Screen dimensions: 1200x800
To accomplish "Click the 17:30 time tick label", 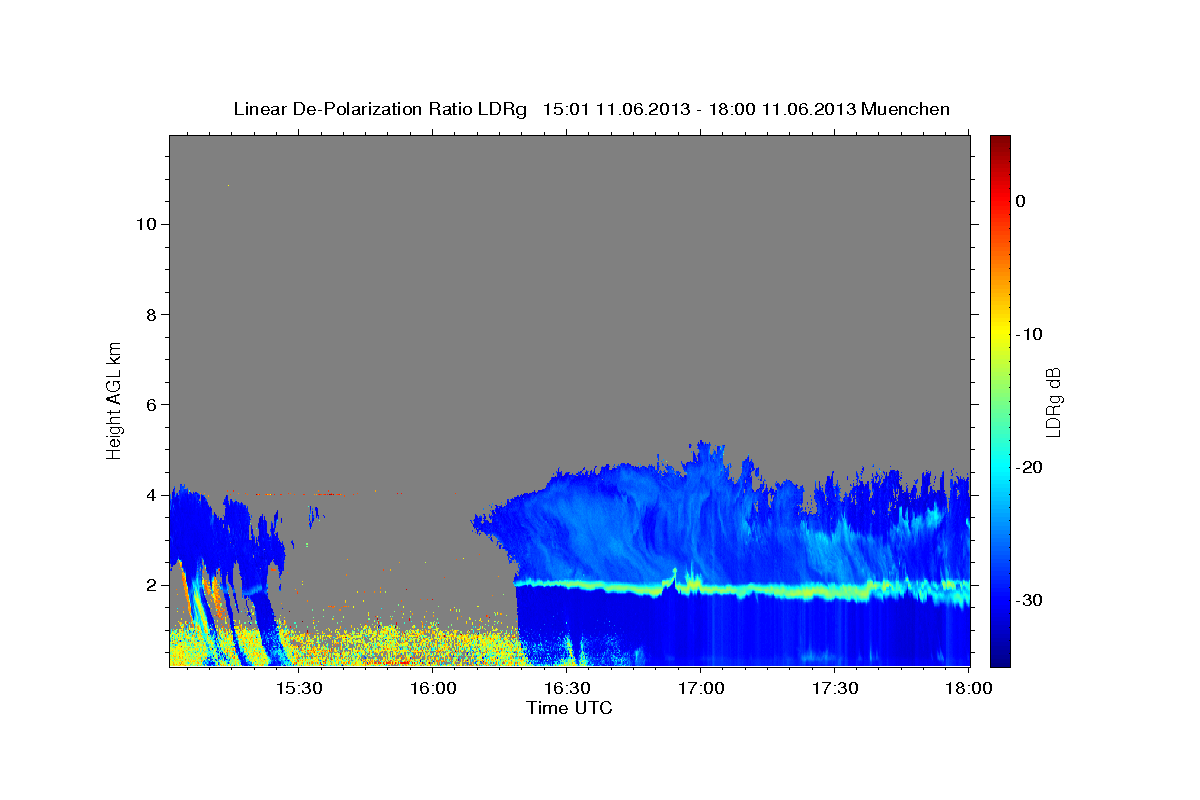I will click(x=835, y=689).
